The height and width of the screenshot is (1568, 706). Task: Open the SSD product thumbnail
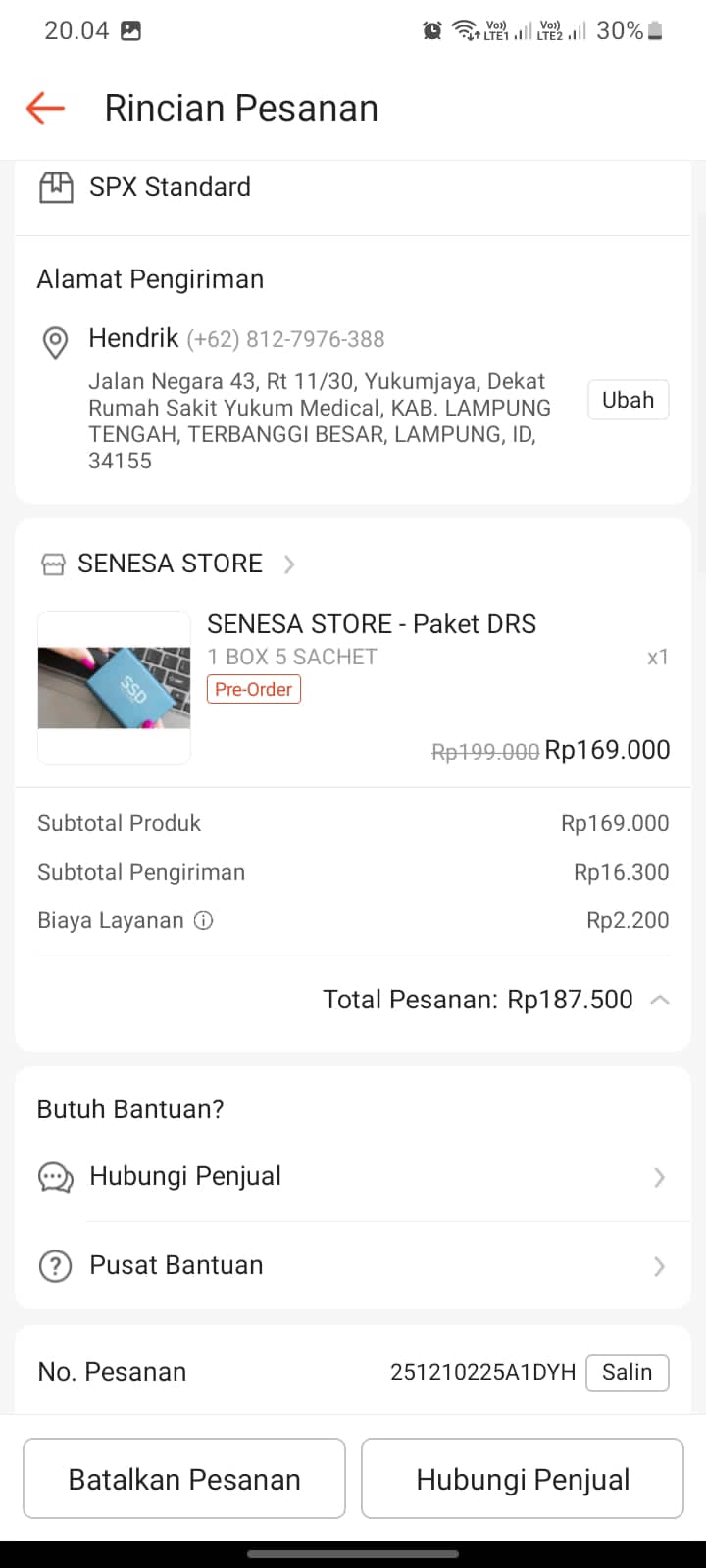114,688
